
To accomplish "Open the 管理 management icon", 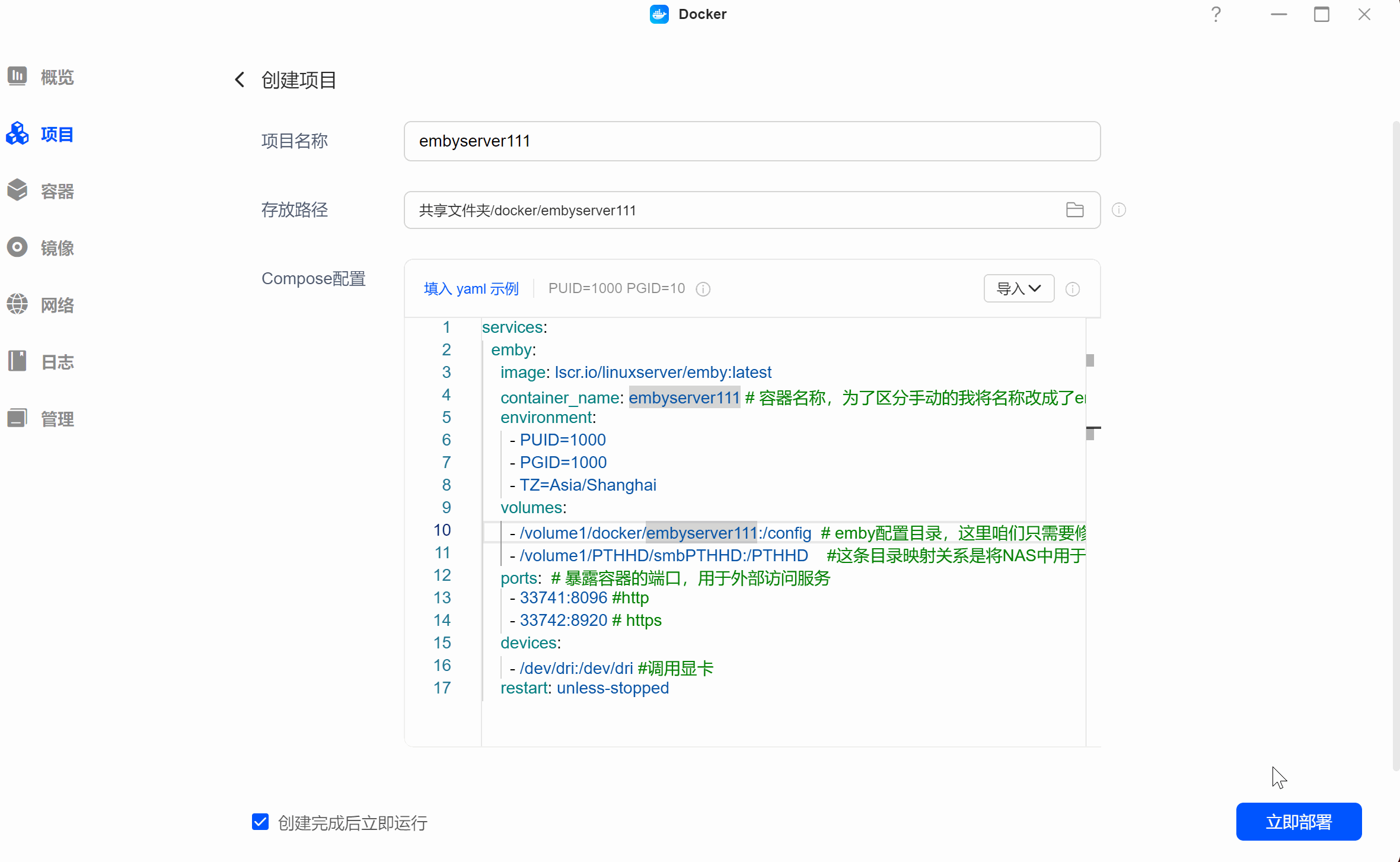I will click(x=17, y=418).
